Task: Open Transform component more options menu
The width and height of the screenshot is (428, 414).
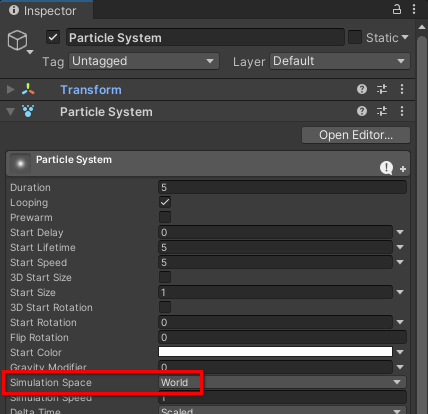Action: pos(402,89)
